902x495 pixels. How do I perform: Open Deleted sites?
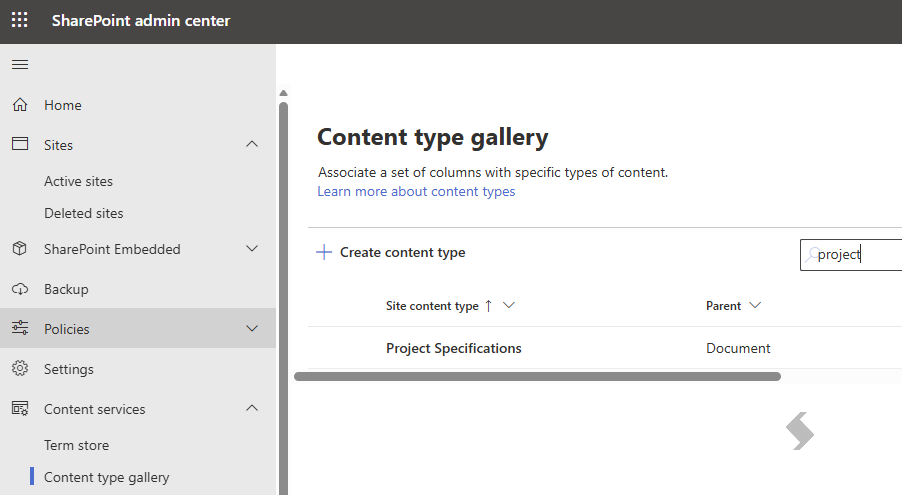coord(84,214)
